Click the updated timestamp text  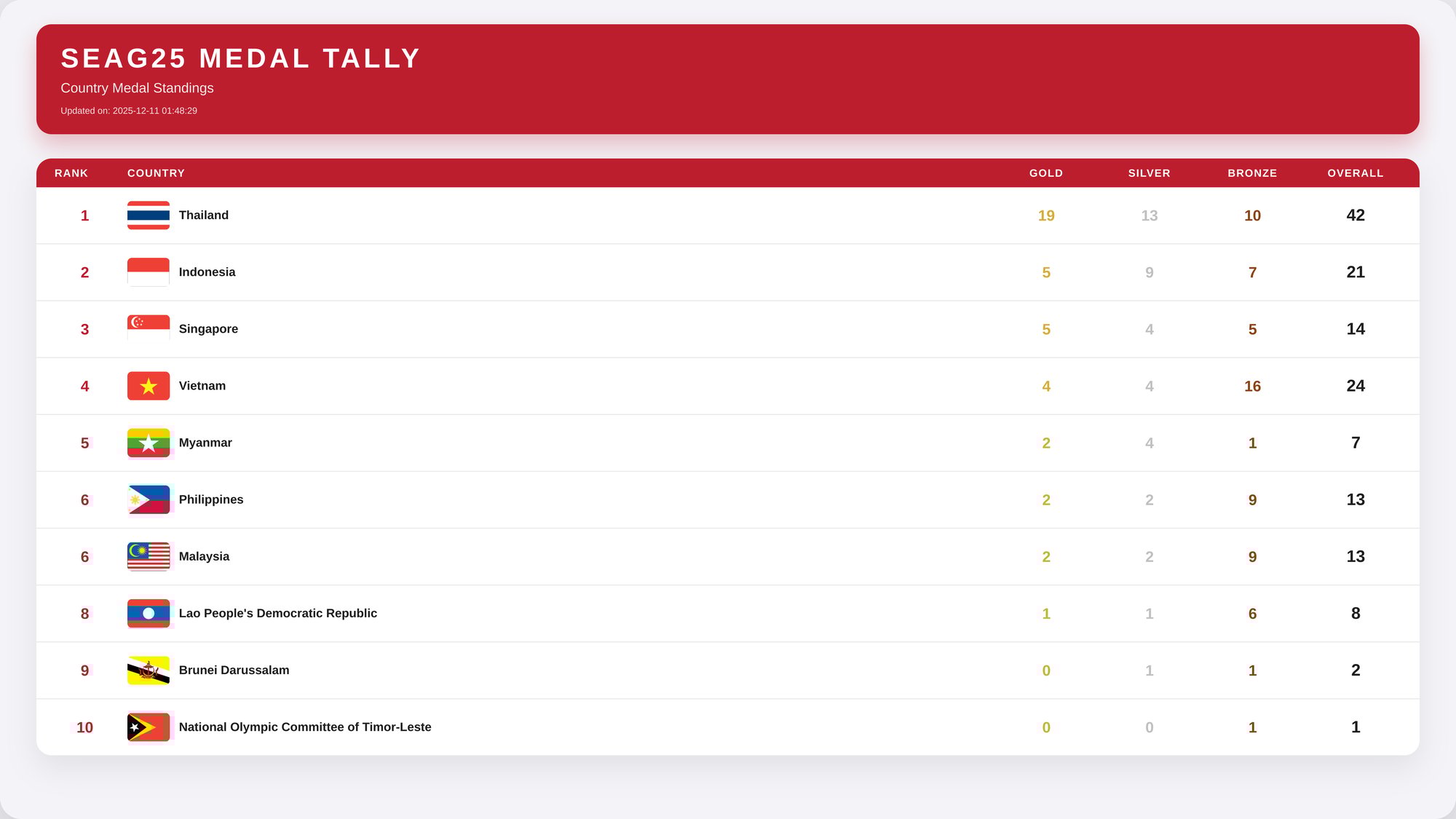(x=129, y=111)
